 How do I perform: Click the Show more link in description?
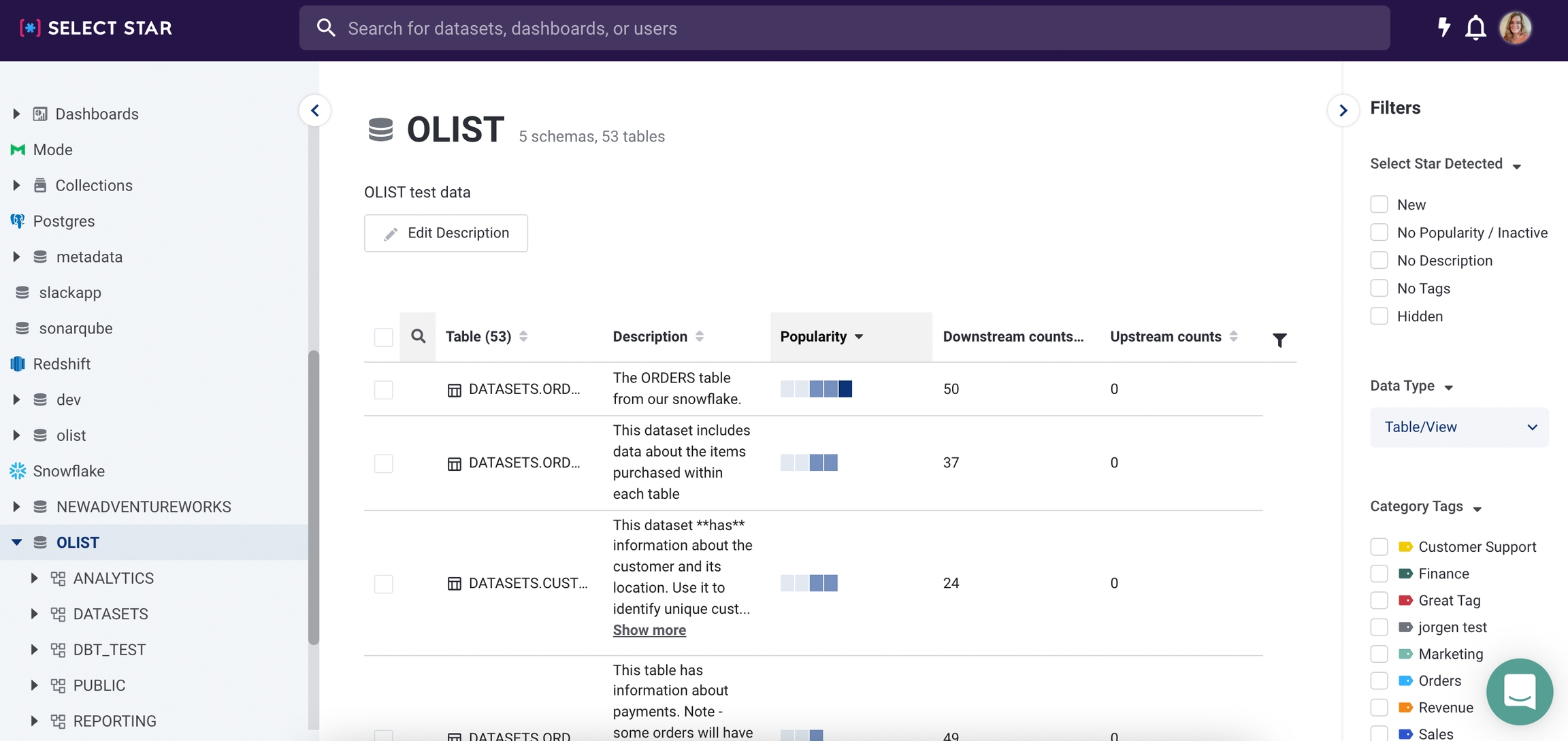(649, 630)
